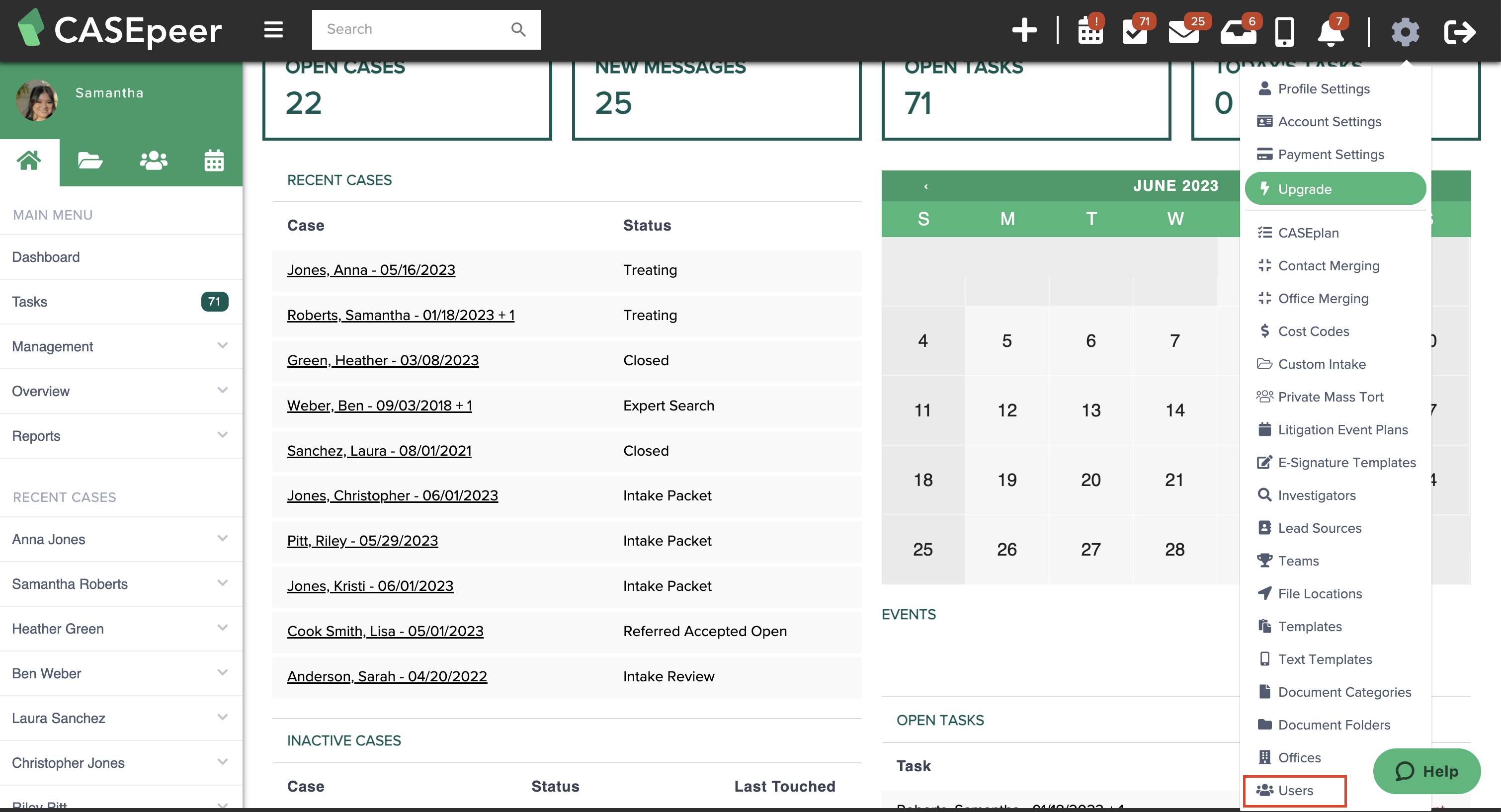Image resolution: width=1501 pixels, height=812 pixels.
Task: Open case Jones, Kristi - 06/01/2023
Action: pyautogui.click(x=370, y=585)
